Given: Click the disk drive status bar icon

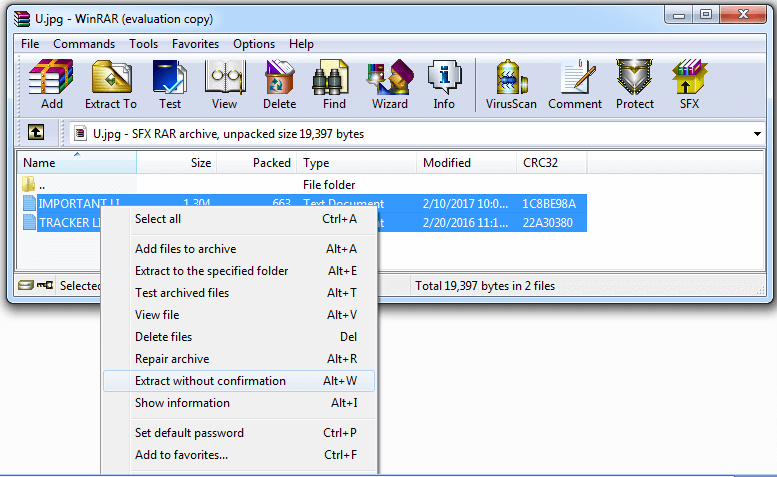Looking at the screenshot, I should click(x=25, y=285).
